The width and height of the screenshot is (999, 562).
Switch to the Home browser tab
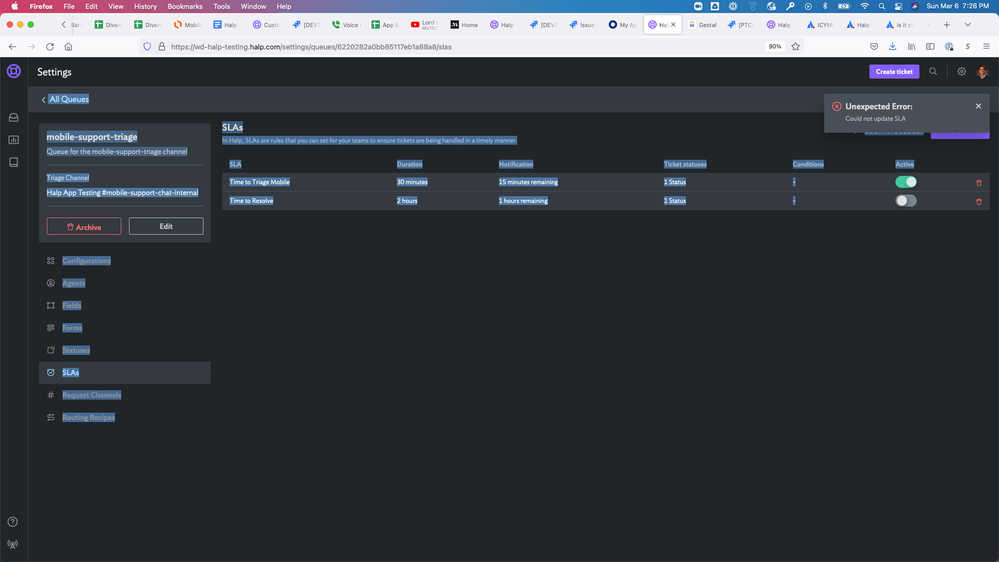click(464, 25)
